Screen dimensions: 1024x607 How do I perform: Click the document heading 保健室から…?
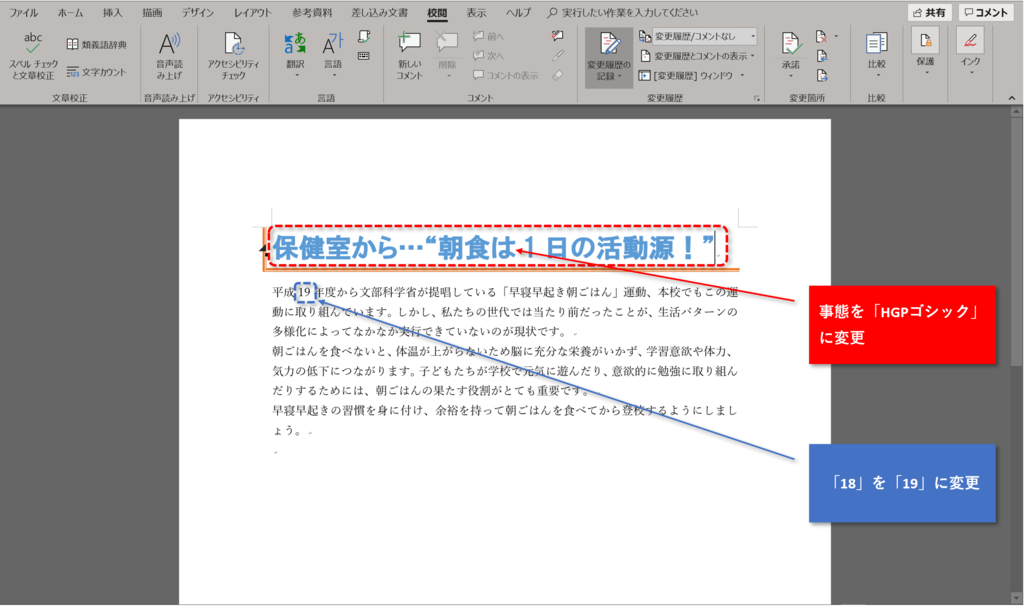pyautogui.click(x=494, y=248)
